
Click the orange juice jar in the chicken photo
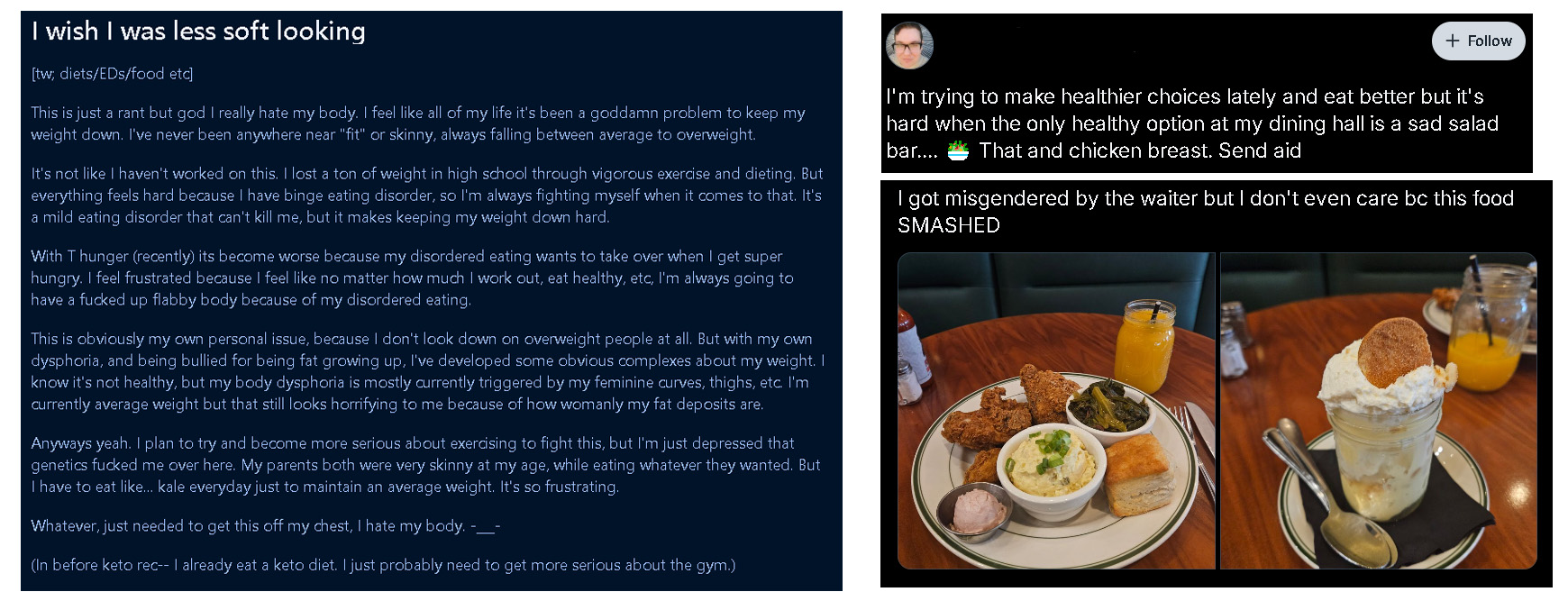coord(1144,347)
